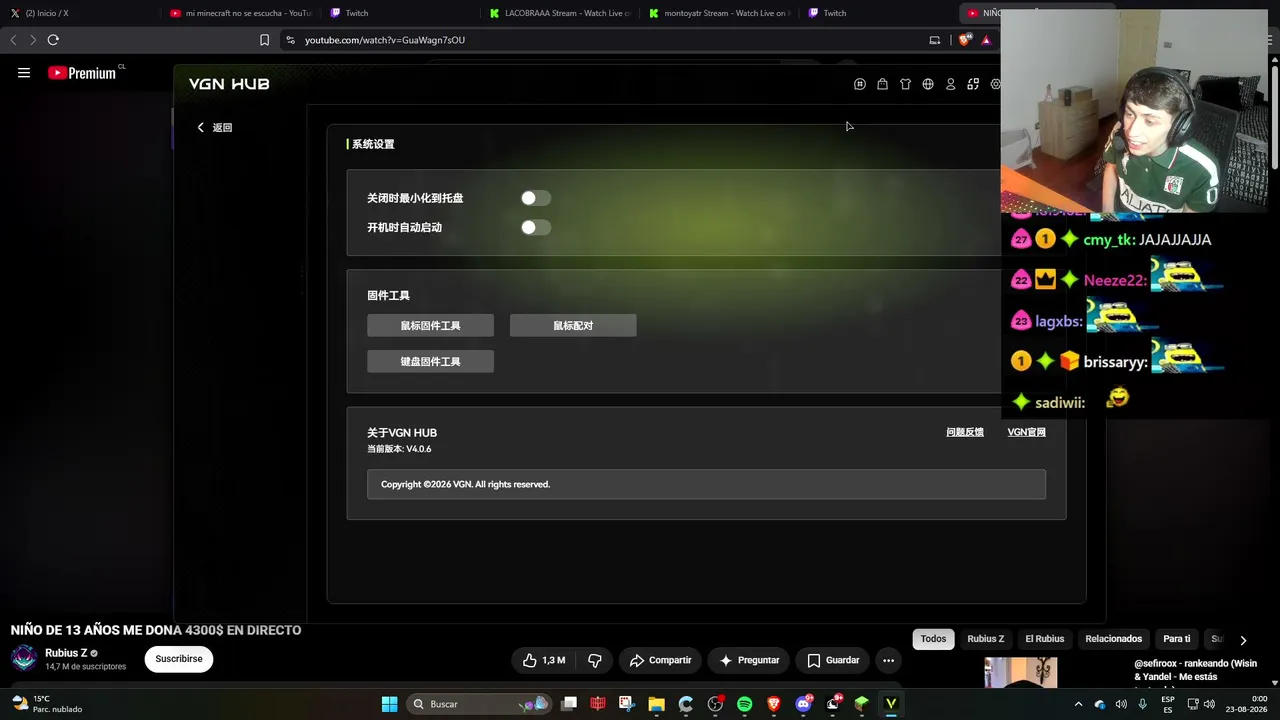Open the ESP ES keyboard language switcher
The height and width of the screenshot is (720, 1280).
click(1168, 704)
